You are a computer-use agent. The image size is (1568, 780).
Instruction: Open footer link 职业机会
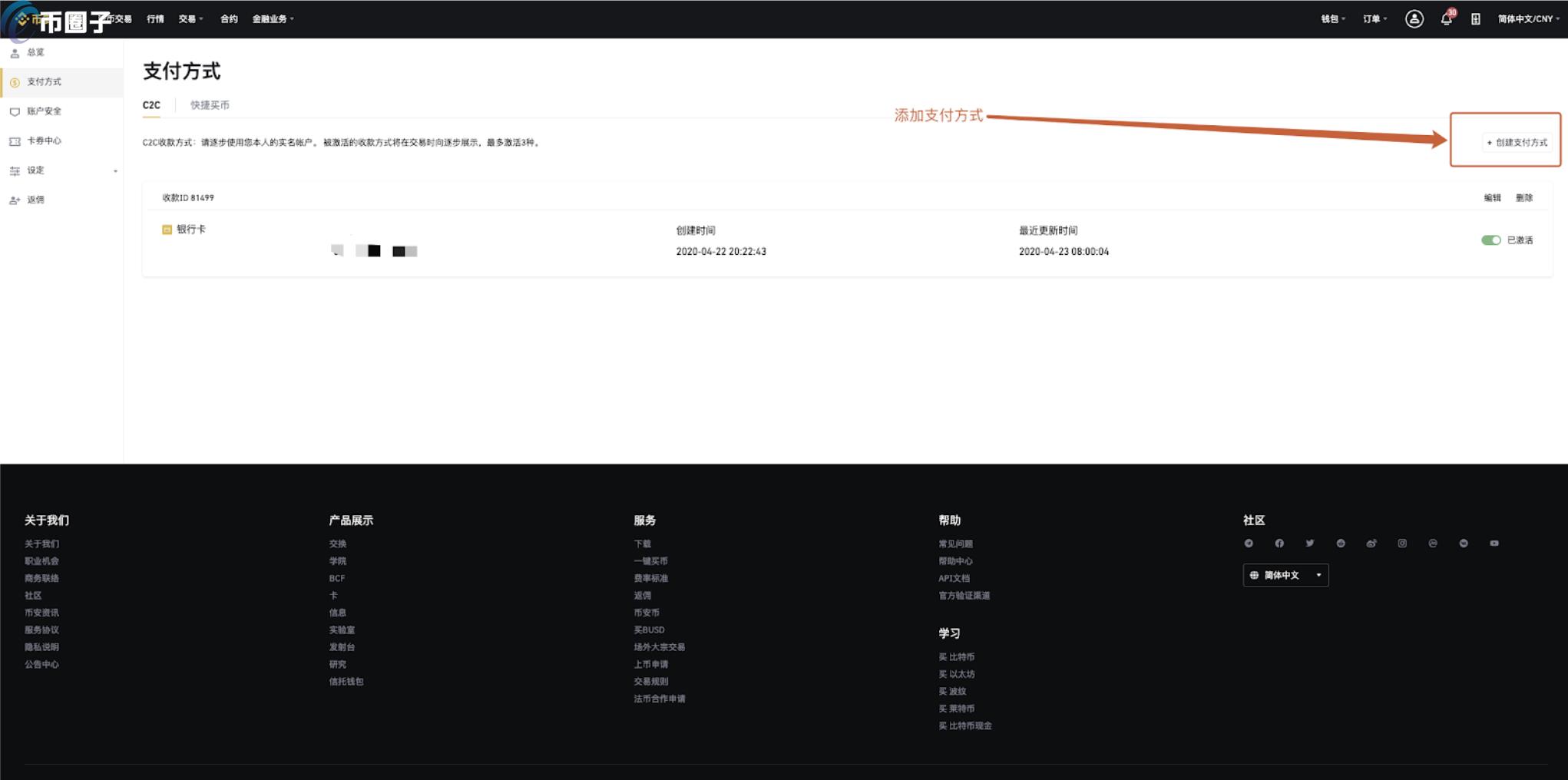coord(41,561)
